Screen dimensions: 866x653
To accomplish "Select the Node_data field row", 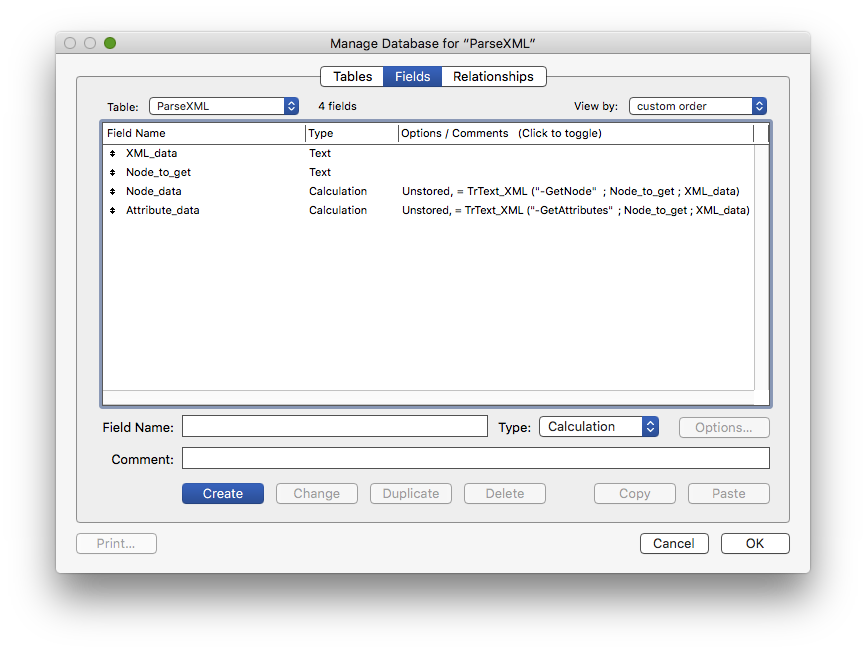I will pyautogui.click(x=428, y=191).
